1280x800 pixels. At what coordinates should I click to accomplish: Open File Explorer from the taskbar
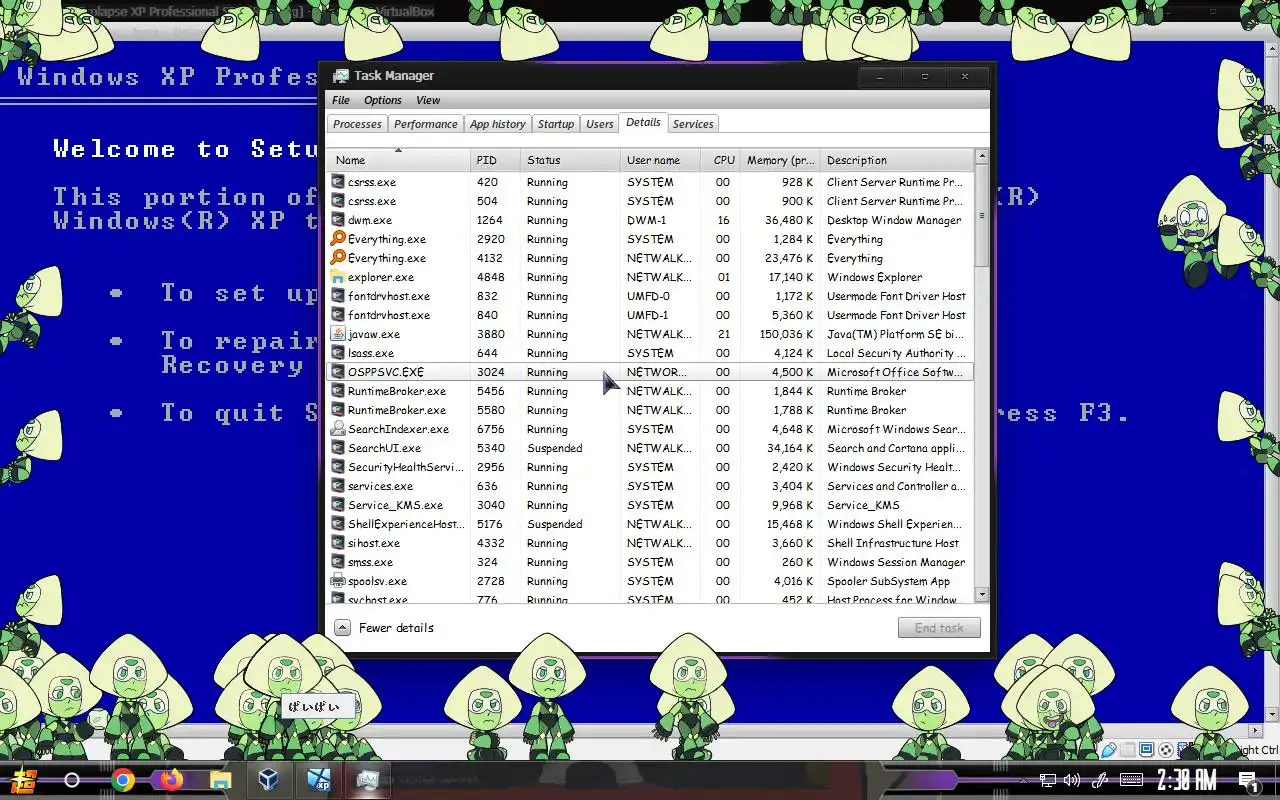[x=220, y=780]
